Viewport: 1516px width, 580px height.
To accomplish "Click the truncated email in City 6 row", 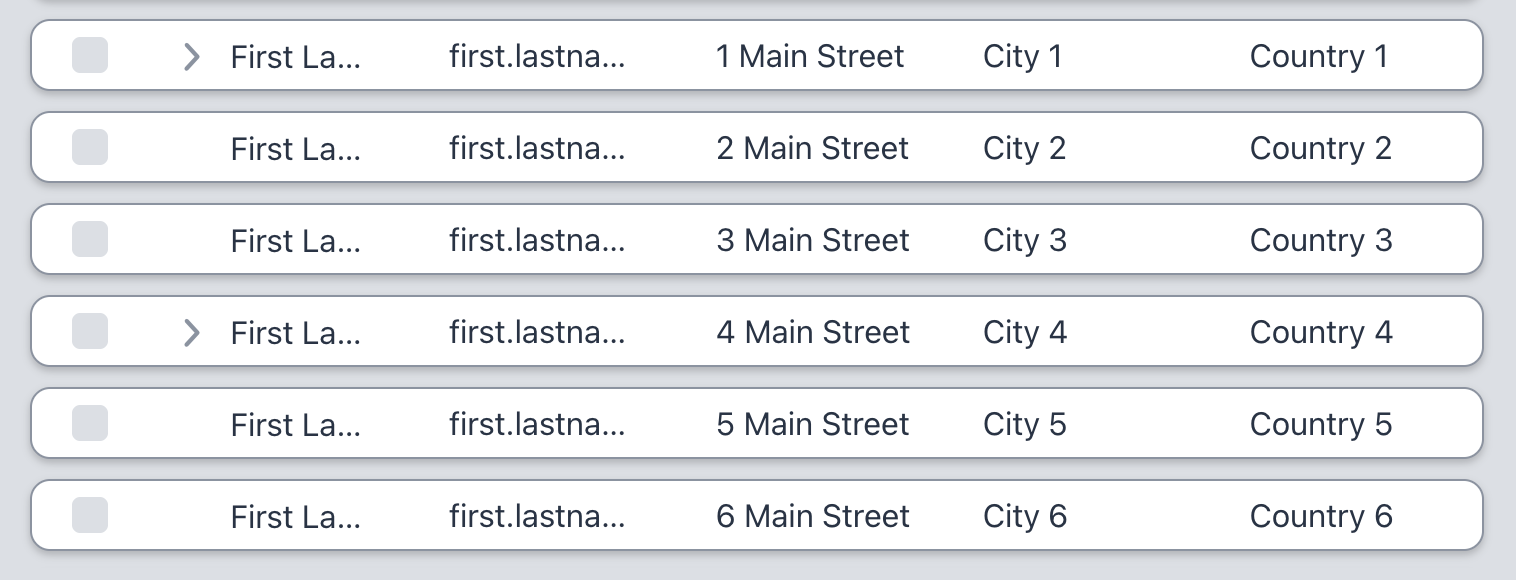I will (537, 517).
